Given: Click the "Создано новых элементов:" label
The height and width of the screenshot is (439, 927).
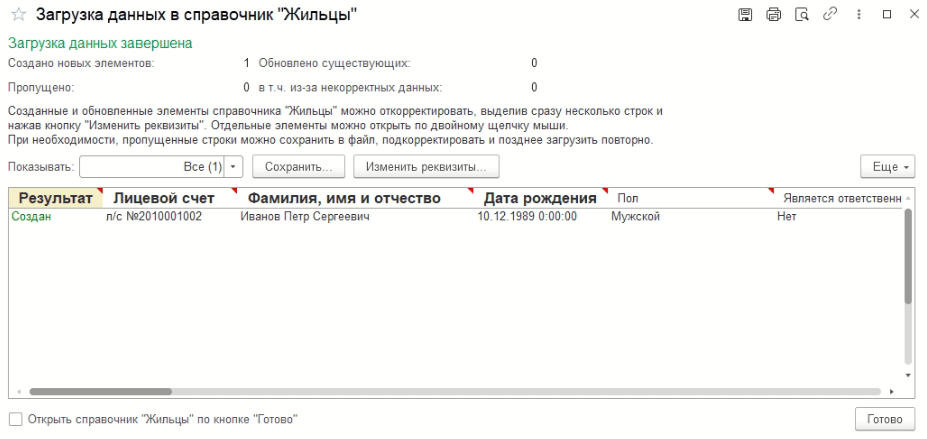Looking at the screenshot, I should (x=81, y=63).
